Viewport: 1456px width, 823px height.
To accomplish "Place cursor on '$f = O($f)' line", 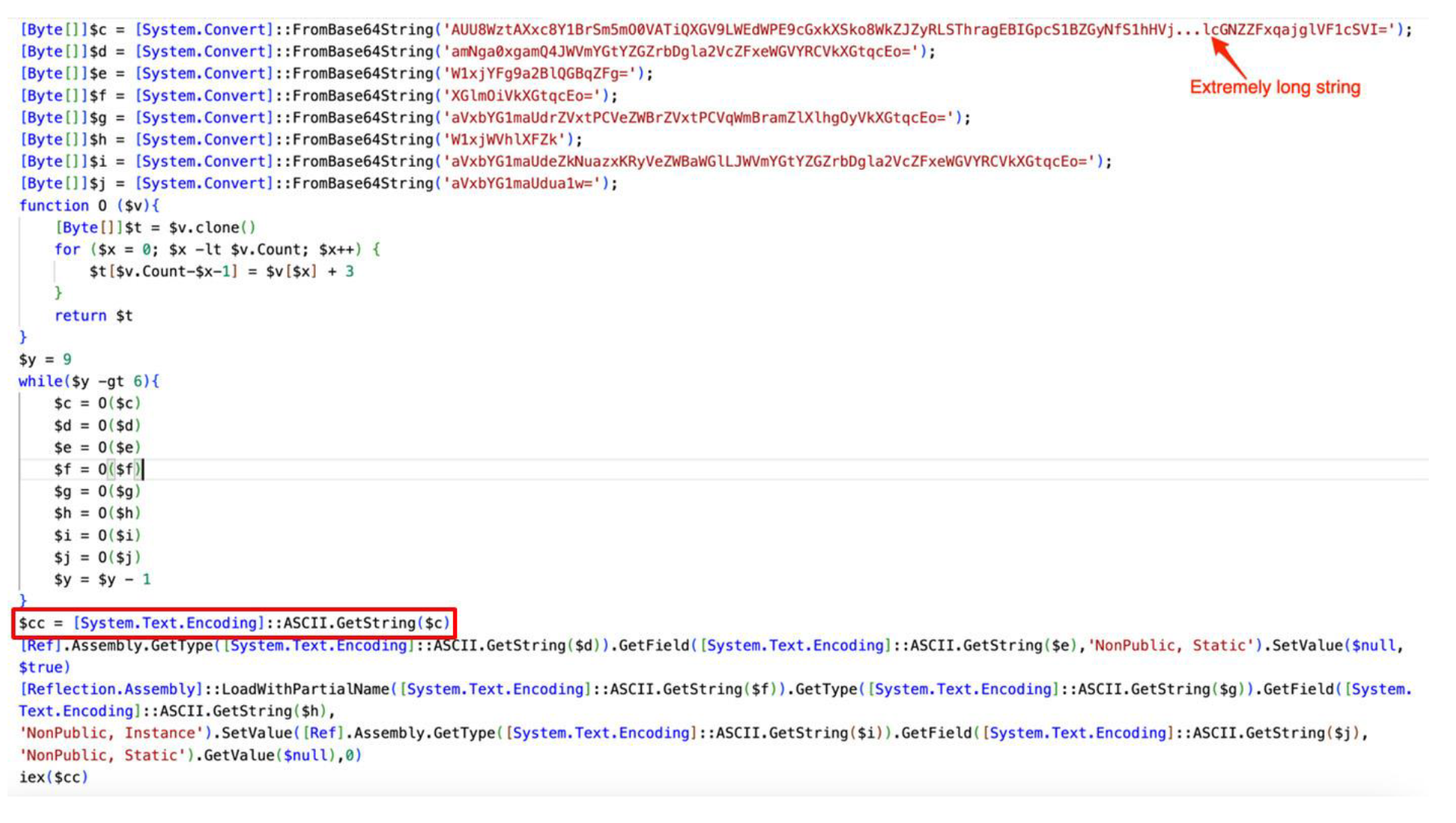I will [x=97, y=471].
